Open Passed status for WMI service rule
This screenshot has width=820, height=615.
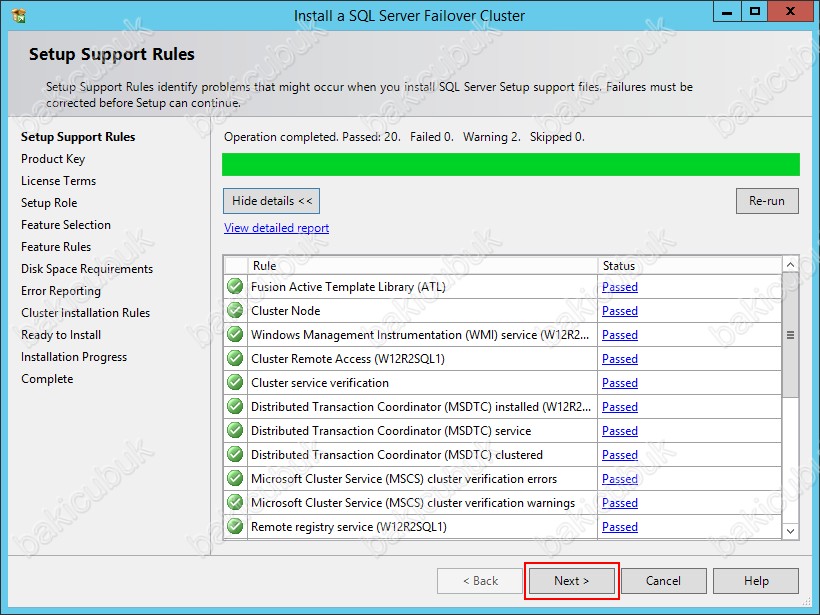point(620,335)
